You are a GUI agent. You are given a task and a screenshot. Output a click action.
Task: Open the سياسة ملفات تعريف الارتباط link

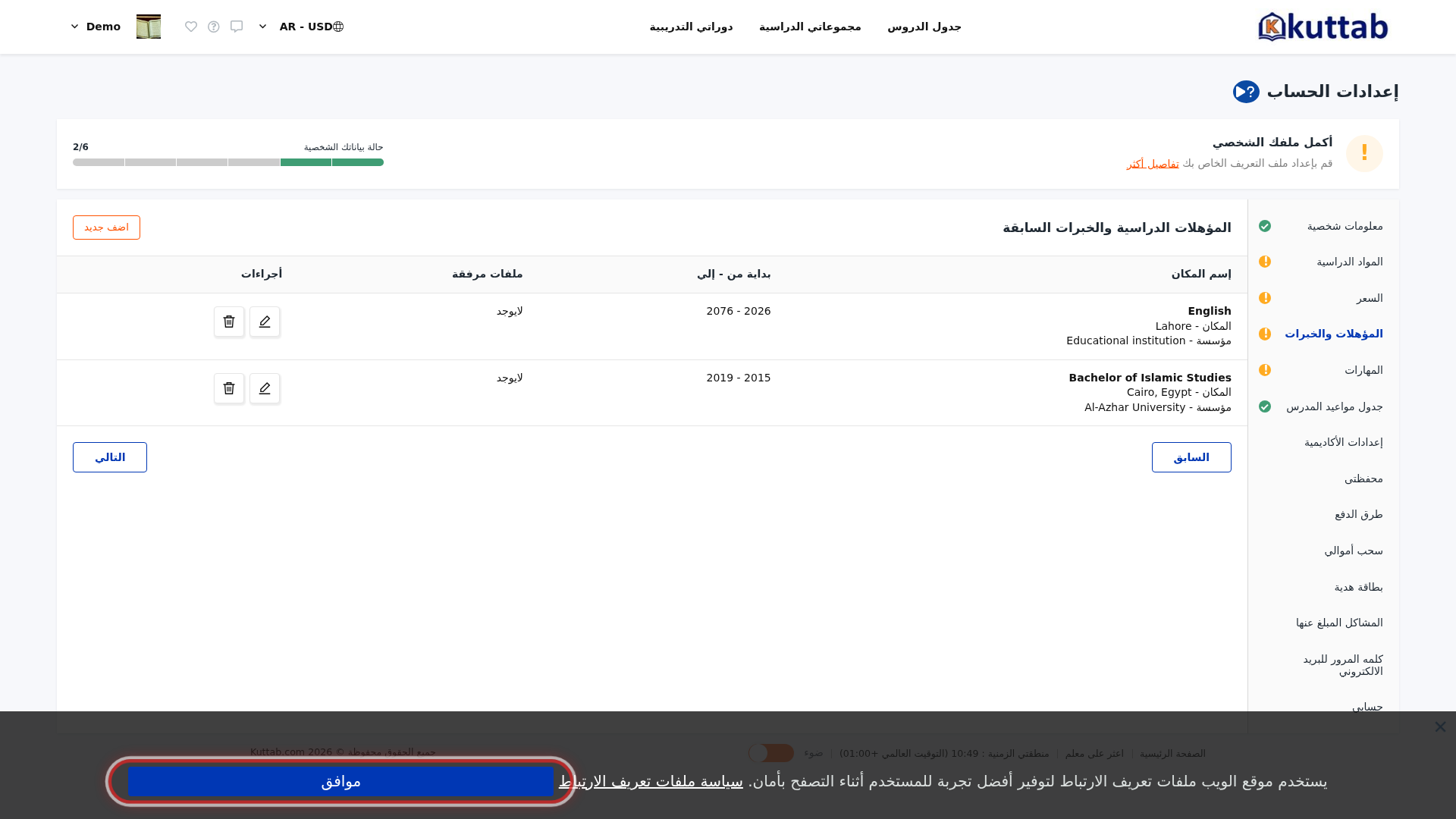tap(651, 781)
